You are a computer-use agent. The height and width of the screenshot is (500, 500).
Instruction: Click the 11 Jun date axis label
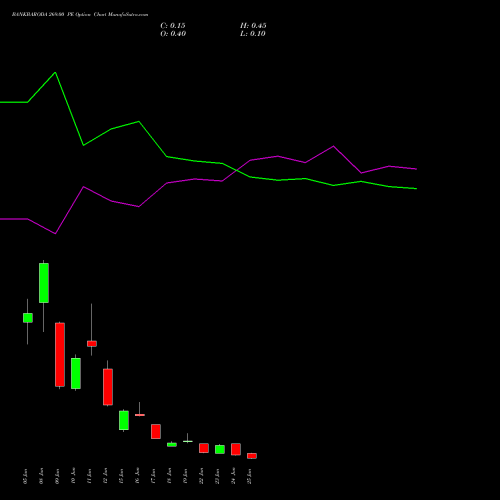click(x=90, y=476)
